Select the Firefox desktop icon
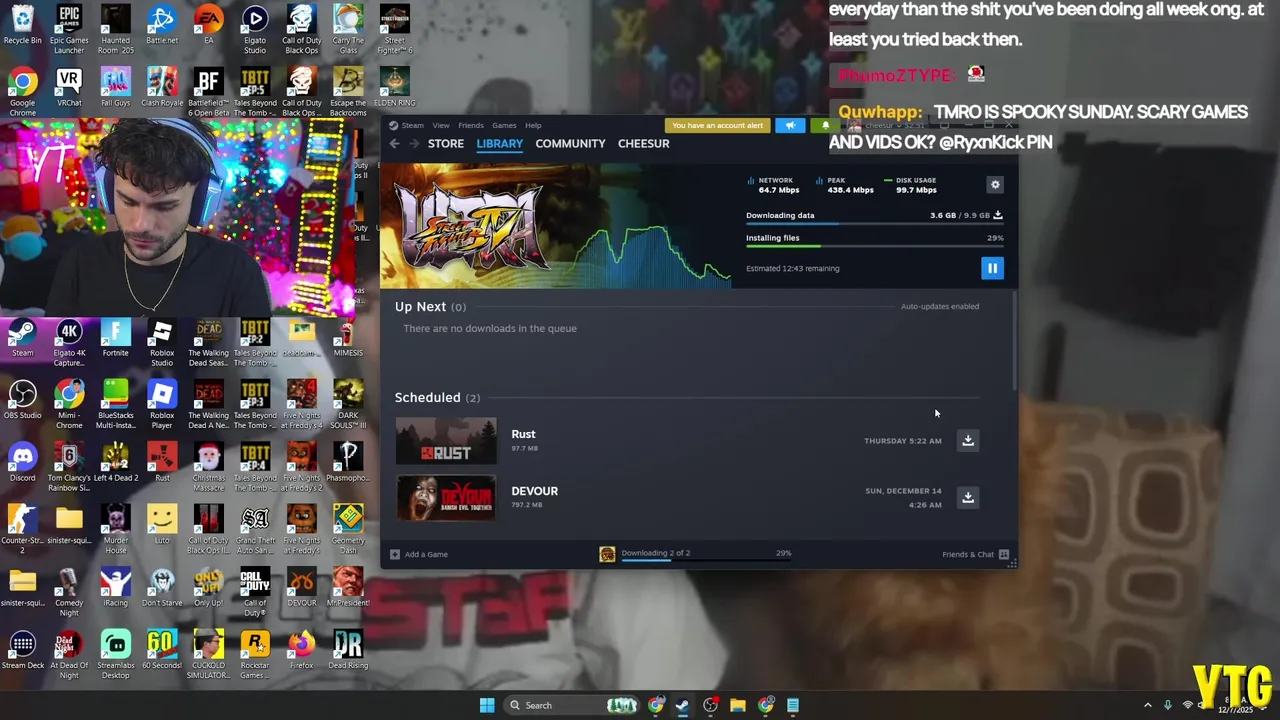 (301, 651)
